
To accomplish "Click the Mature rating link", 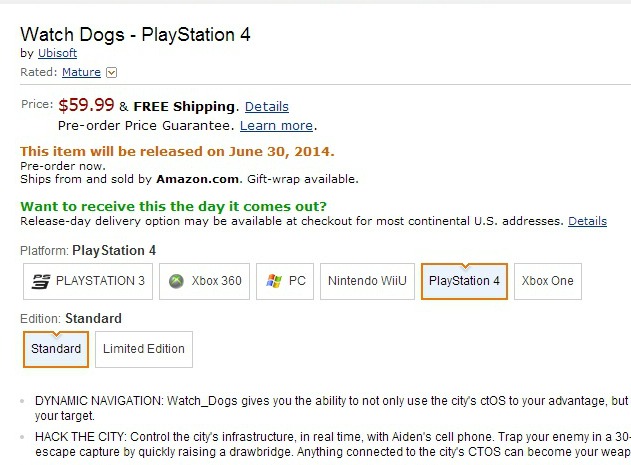I will 81,72.
